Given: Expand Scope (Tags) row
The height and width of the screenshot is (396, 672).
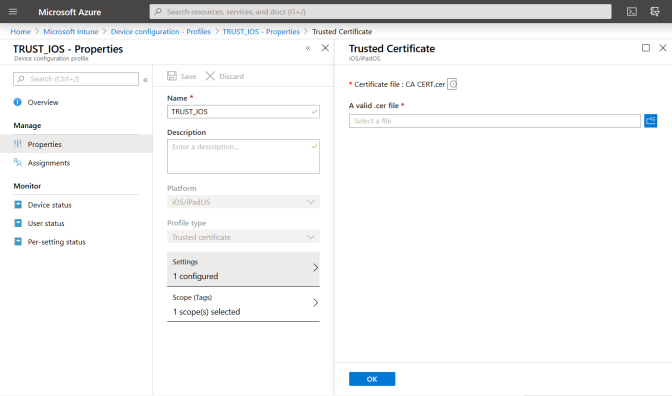Looking at the screenshot, I should 243,304.
